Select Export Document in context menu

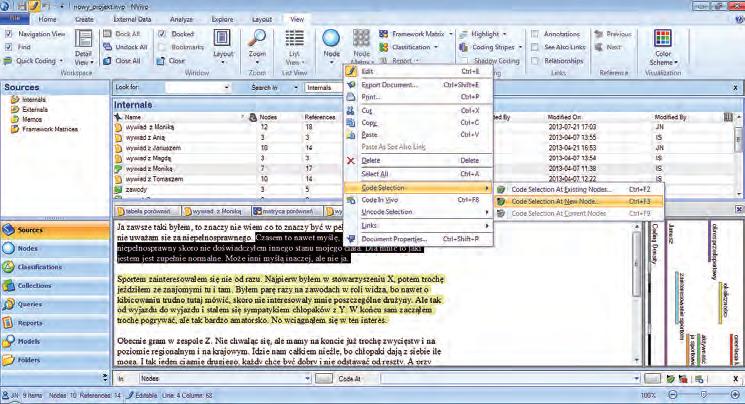click(x=419, y=85)
